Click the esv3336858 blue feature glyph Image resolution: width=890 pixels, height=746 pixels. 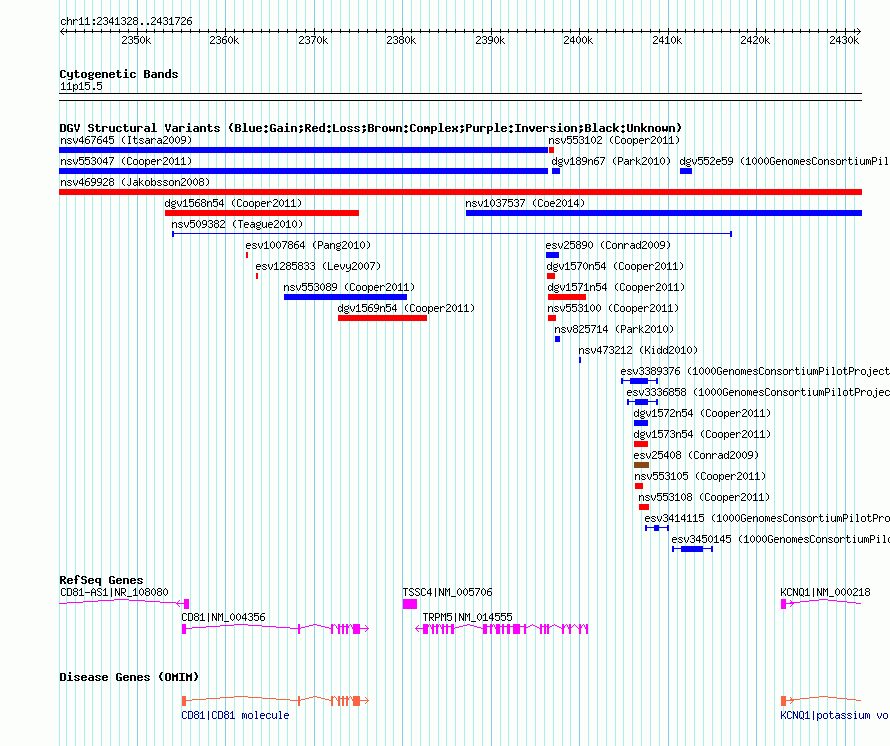point(642,402)
